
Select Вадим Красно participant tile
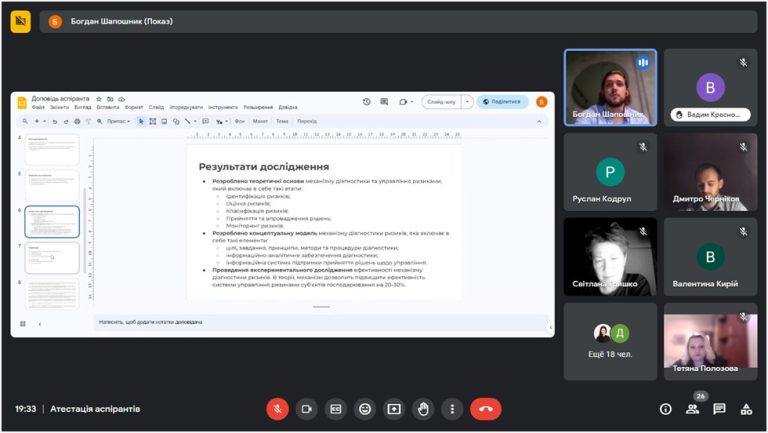711,88
